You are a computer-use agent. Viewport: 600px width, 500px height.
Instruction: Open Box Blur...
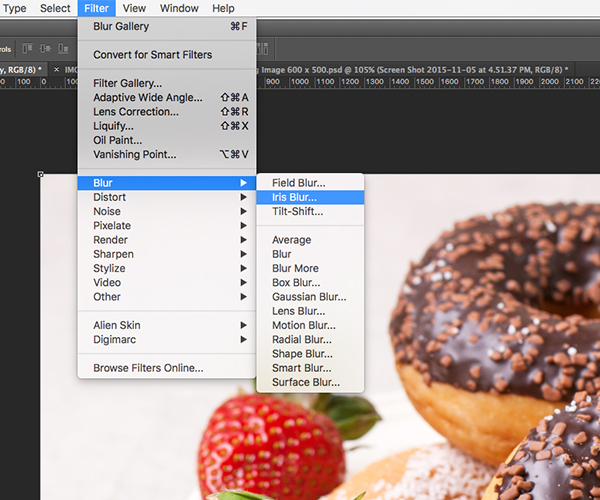pyautogui.click(x=310, y=282)
